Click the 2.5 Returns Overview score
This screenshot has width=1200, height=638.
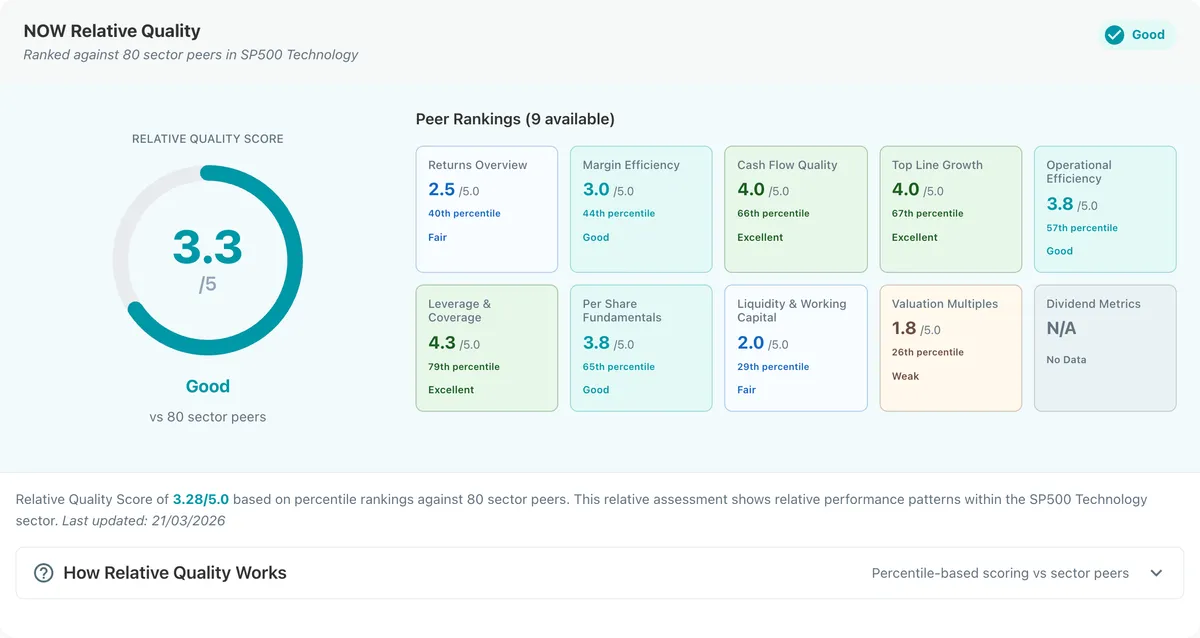pos(442,189)
